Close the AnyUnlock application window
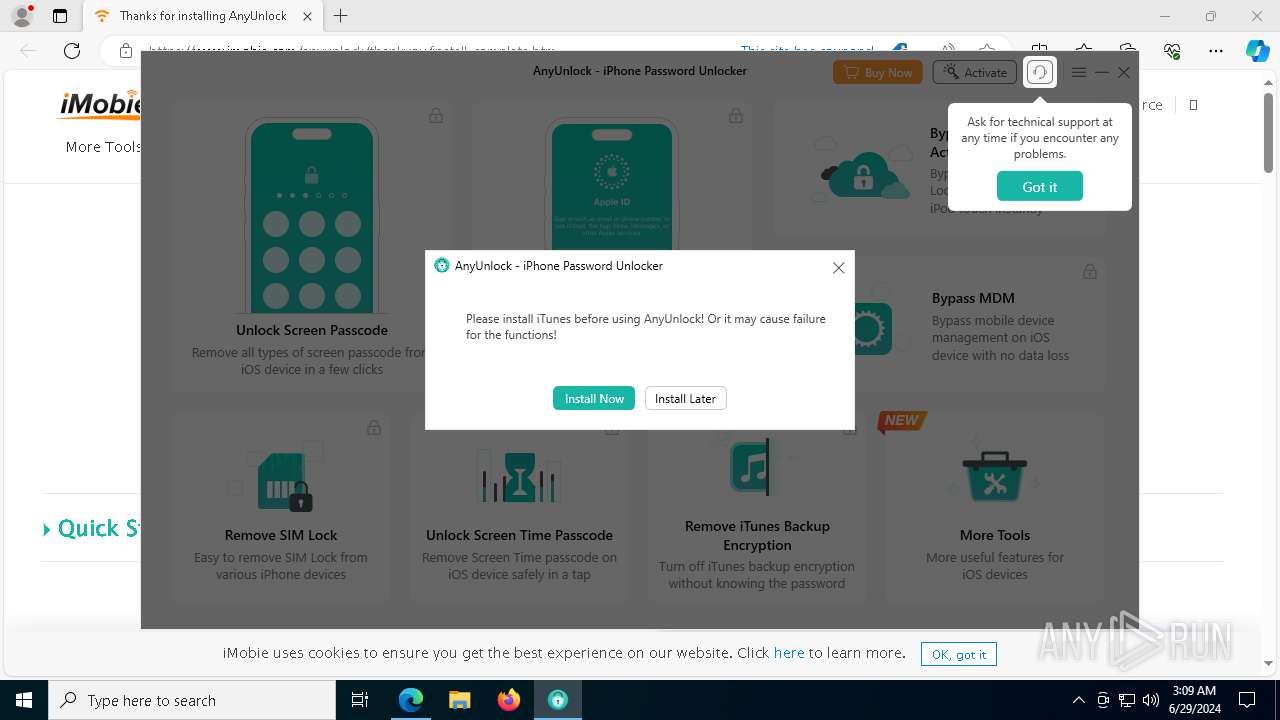The width and height of the screenshot is (1280, 720). pos(1124,72)
